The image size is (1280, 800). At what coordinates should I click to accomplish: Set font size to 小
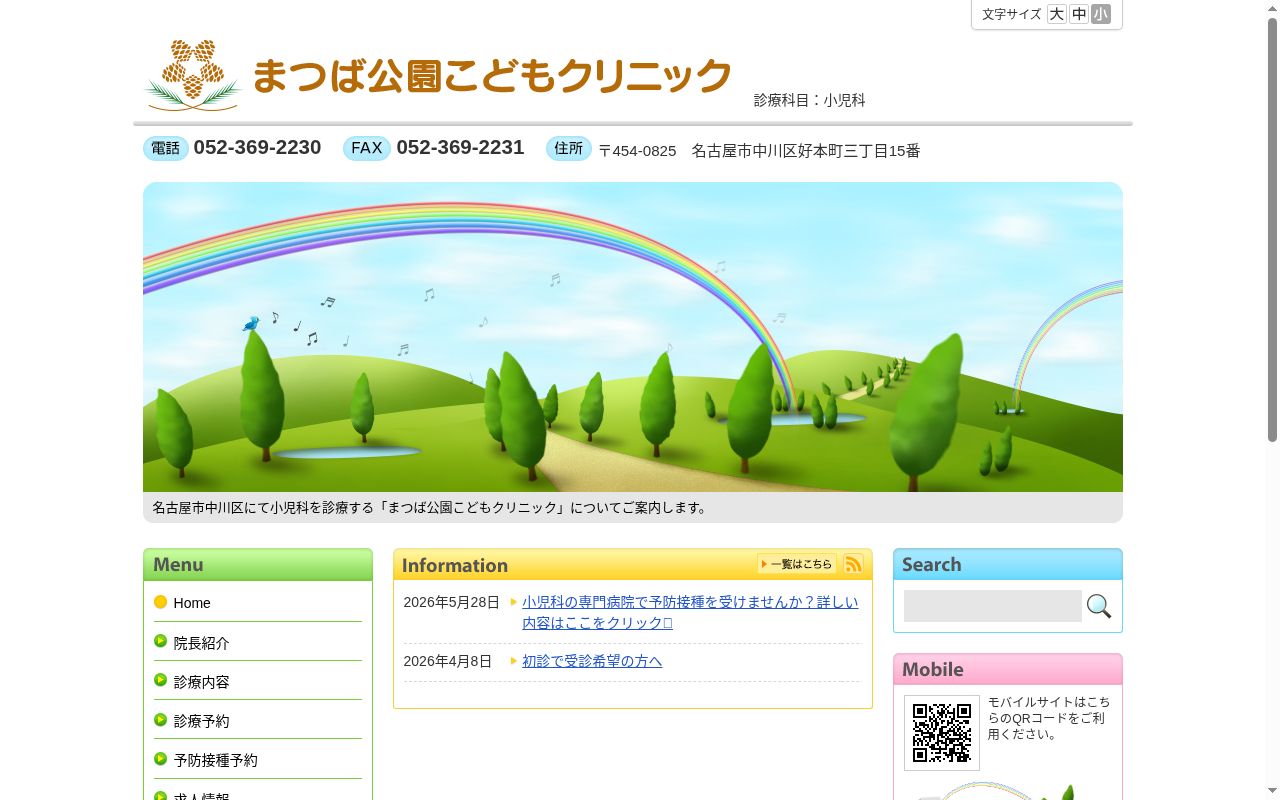(x=1101, y=14)
